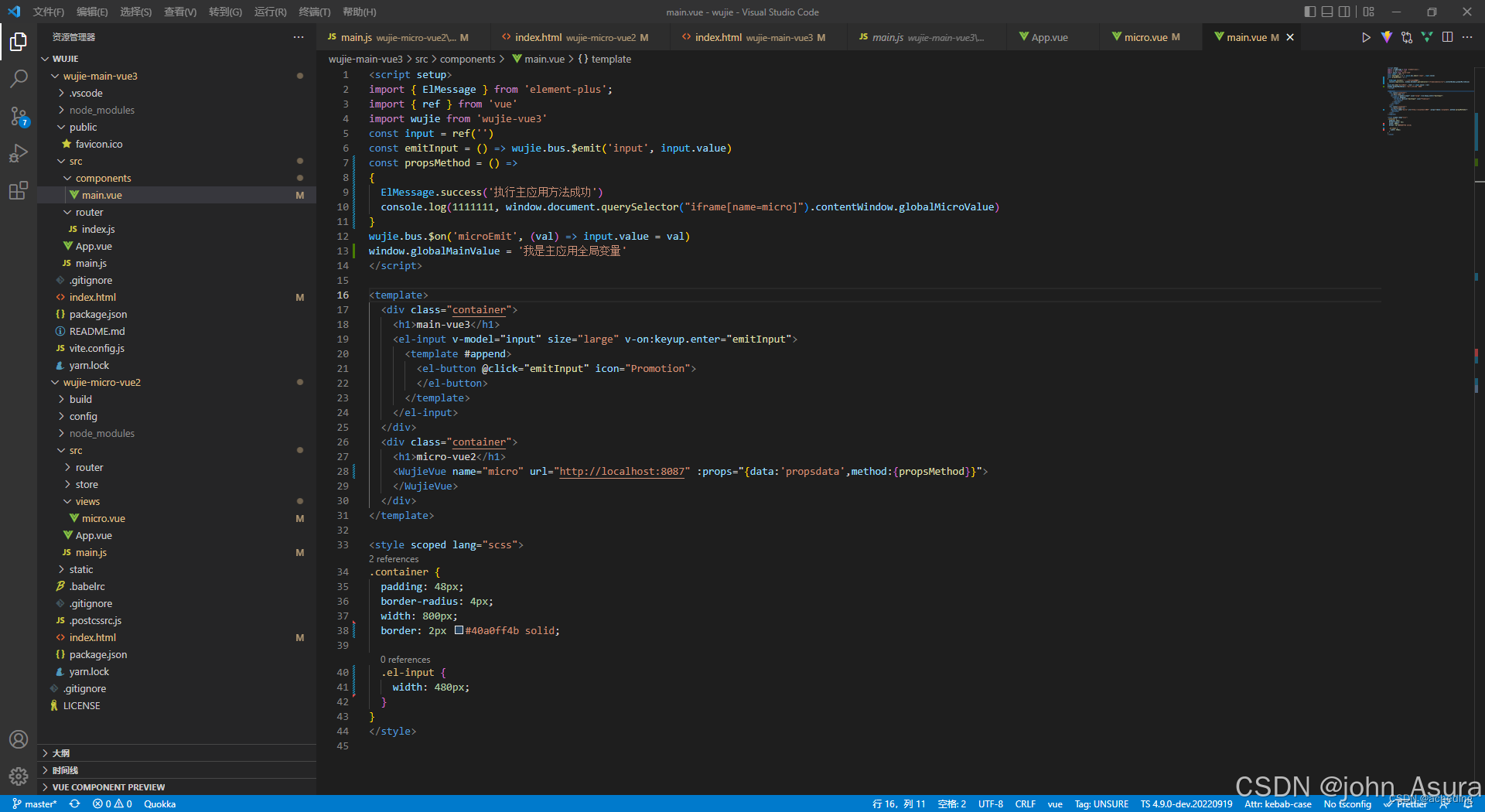The height and width of the screenshot is (812, 1485).
Task: Select the vue language mode
Action: point(1054,803)
